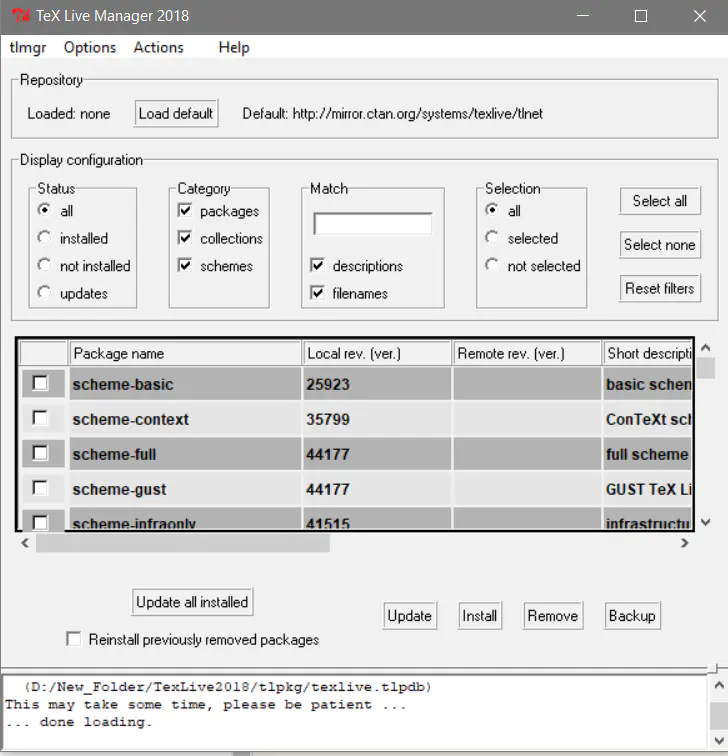Click the Update all installed button
The width and height of the screenshot is (728, 756).
(192, 602)
